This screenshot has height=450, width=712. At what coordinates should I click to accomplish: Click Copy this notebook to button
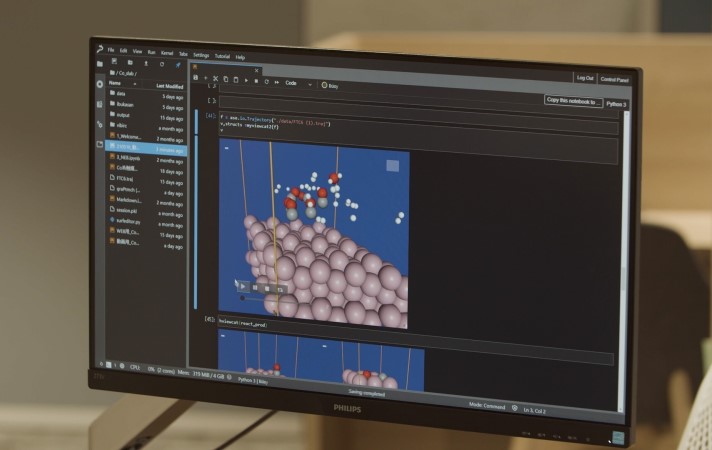(x=573, y=101)
